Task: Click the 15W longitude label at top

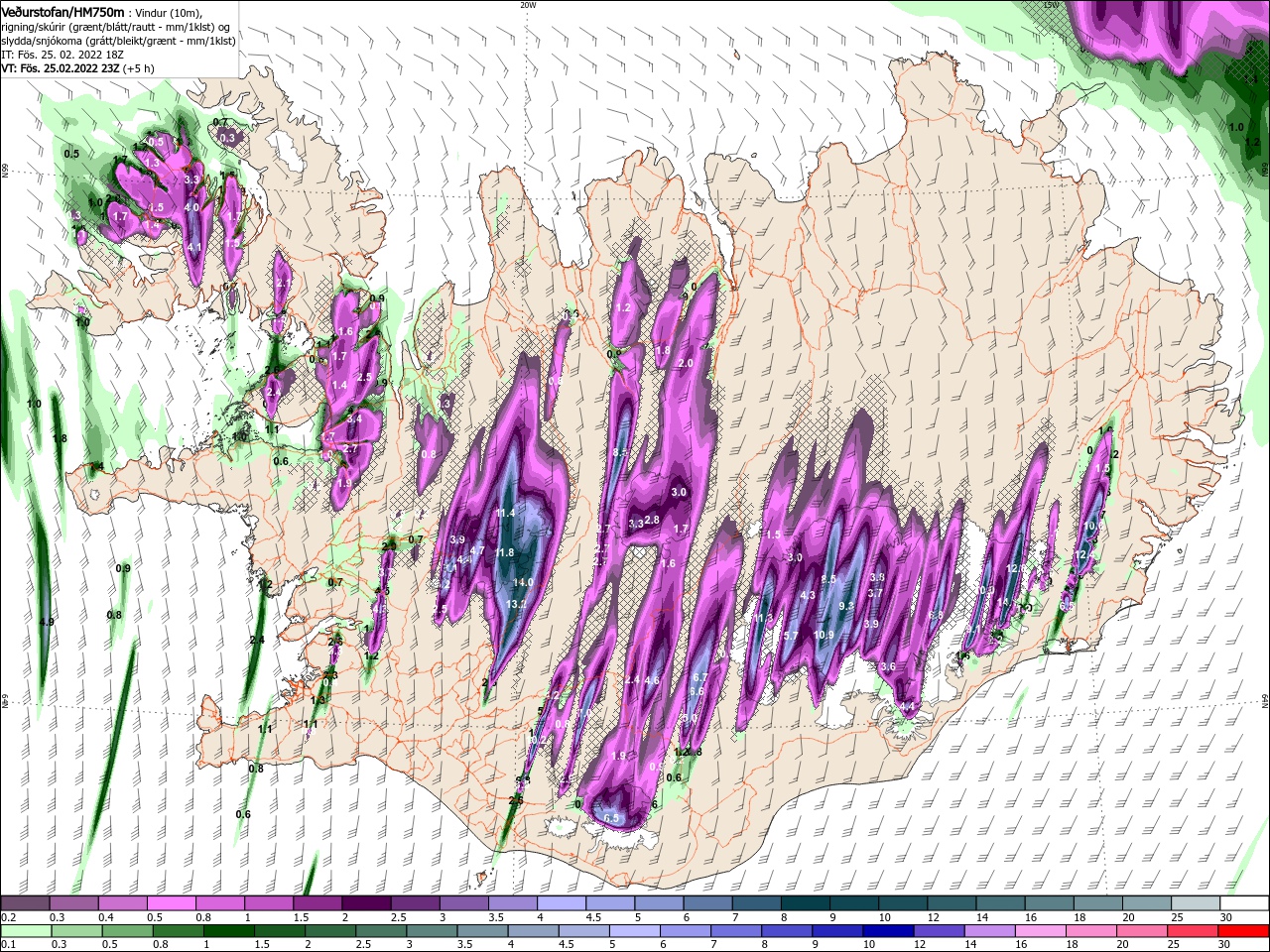Action: tap(1052, 5)
